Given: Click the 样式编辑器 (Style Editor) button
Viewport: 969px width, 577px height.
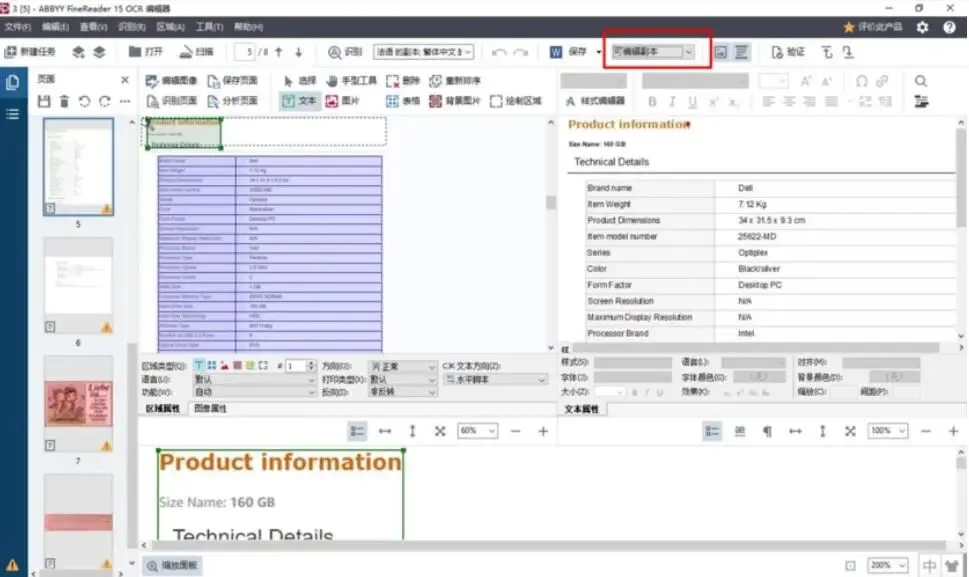Looking at the screenshot, I should pos(596,101).
